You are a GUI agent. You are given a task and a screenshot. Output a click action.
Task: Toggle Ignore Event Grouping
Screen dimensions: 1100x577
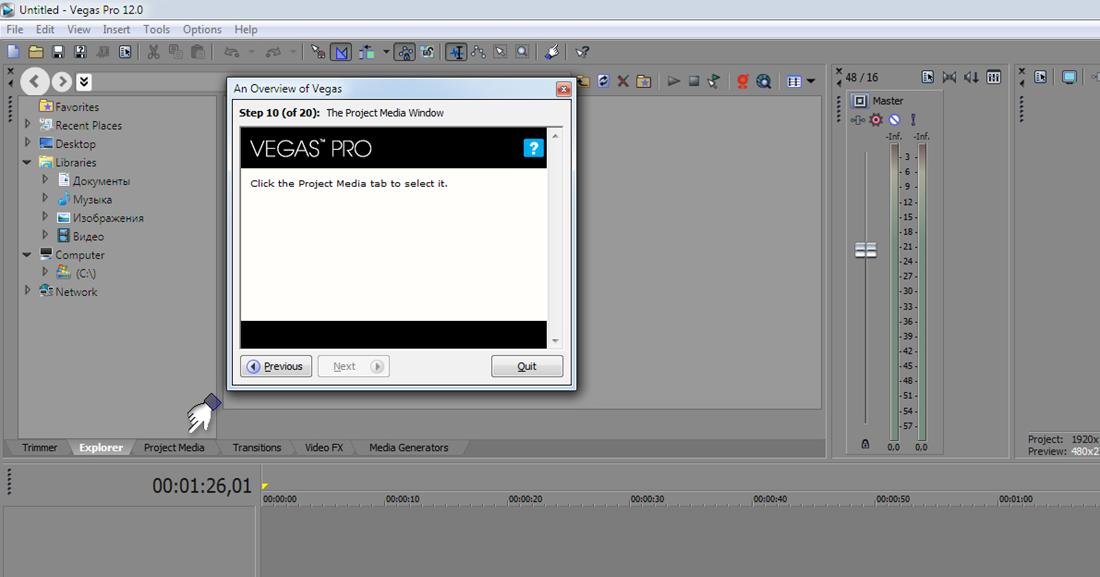[x=427, y=52]
